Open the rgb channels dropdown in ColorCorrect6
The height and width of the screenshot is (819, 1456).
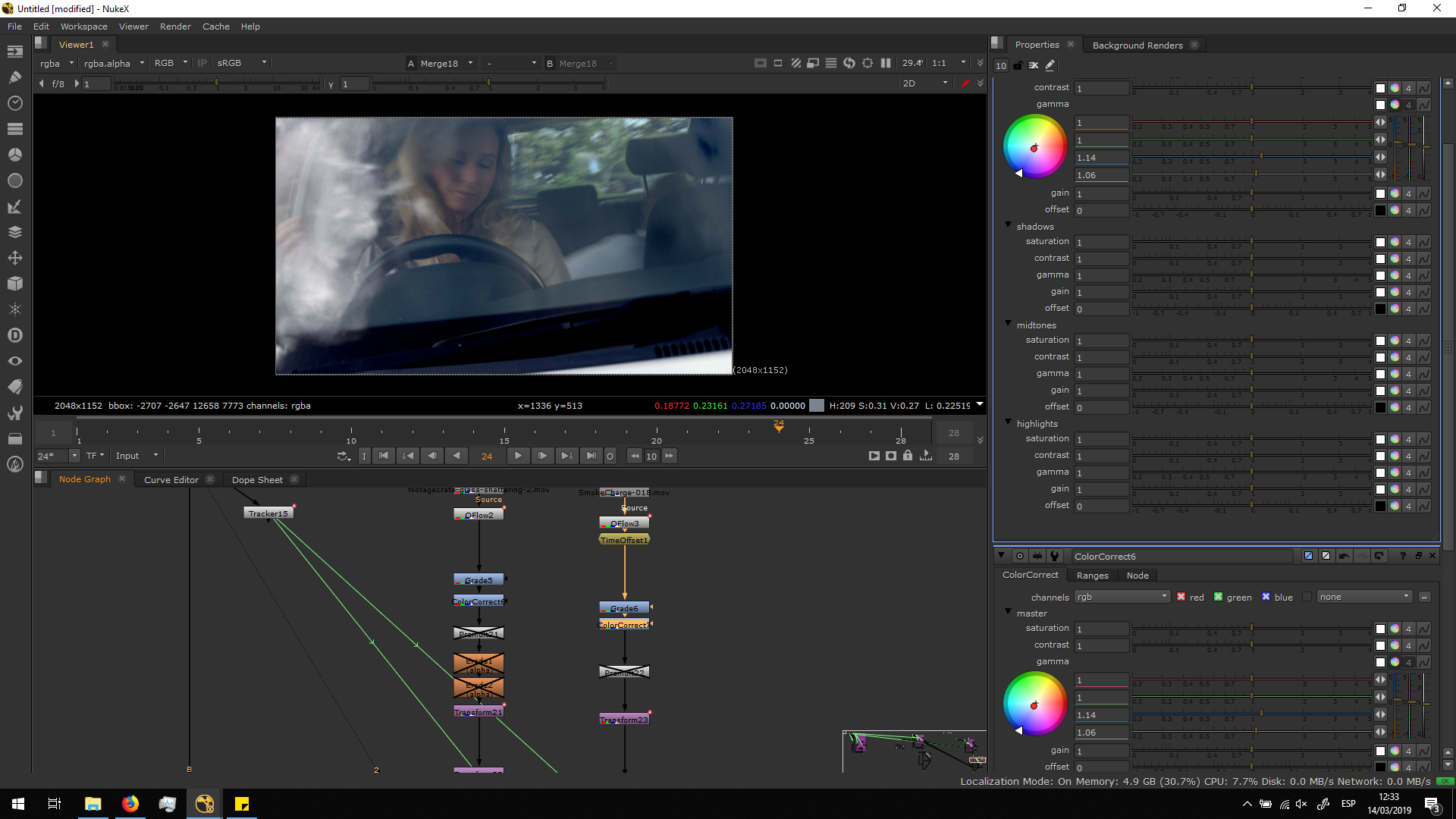[1122, 597]
